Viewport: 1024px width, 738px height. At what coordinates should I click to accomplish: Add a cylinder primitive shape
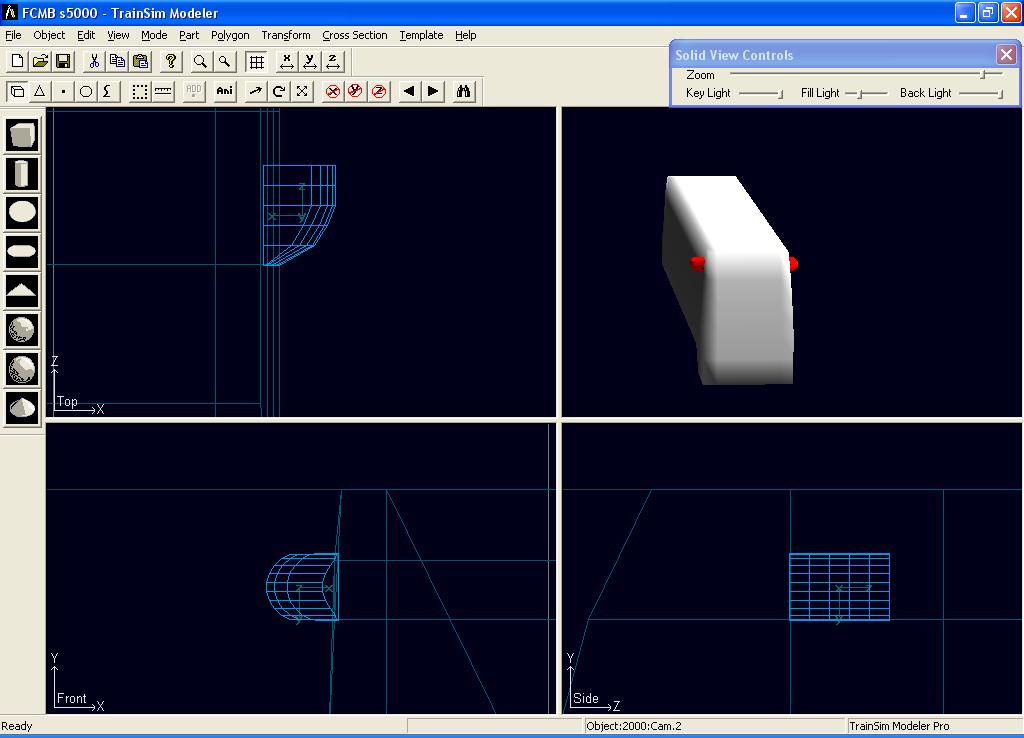(x=22, y=174)
